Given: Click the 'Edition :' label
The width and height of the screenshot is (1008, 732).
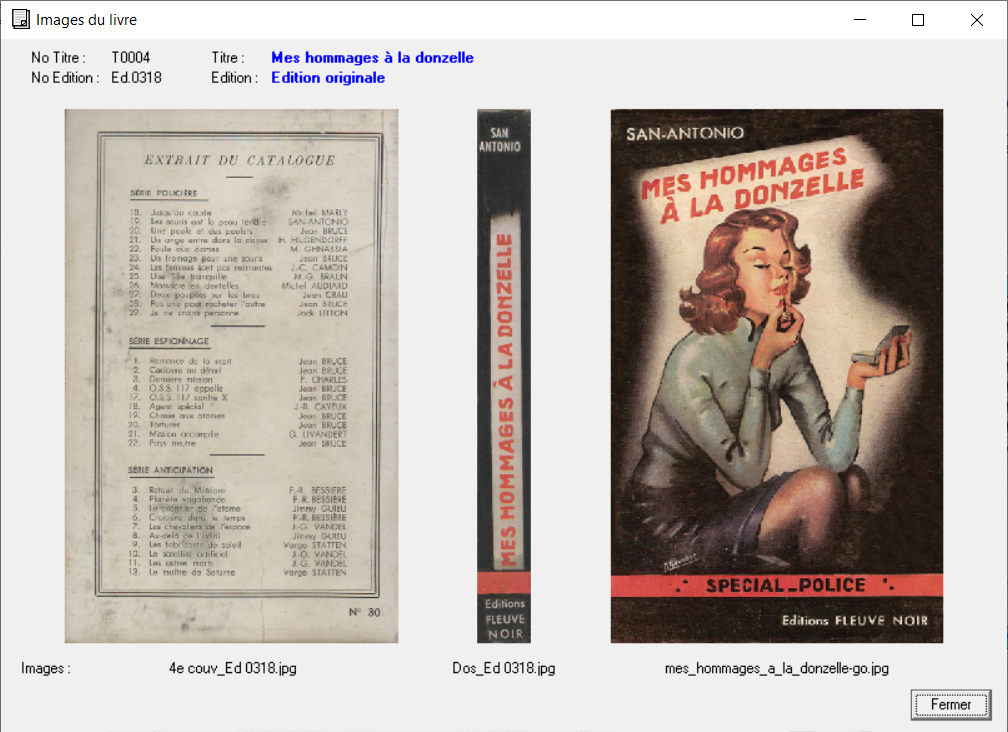Looking at the screenshot, I should (235, 78).
